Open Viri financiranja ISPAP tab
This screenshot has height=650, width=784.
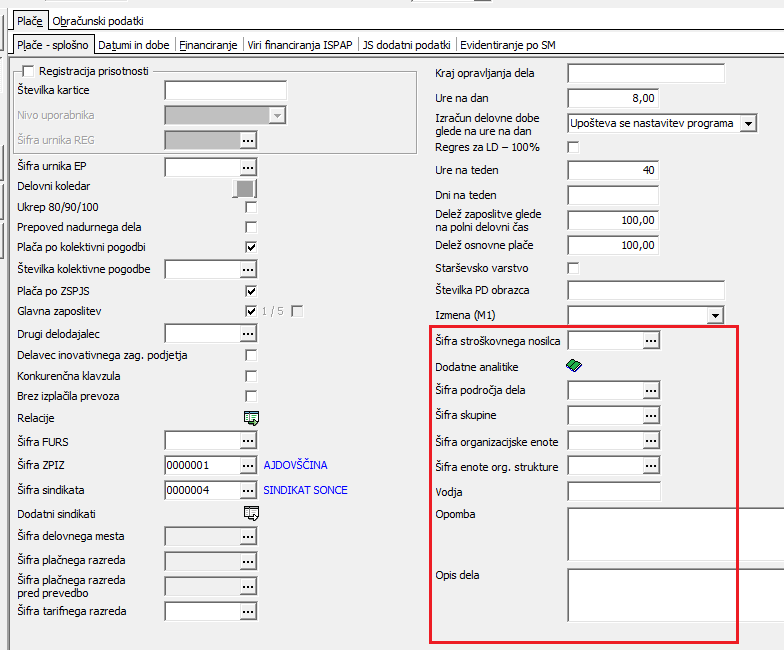point(300,45)
